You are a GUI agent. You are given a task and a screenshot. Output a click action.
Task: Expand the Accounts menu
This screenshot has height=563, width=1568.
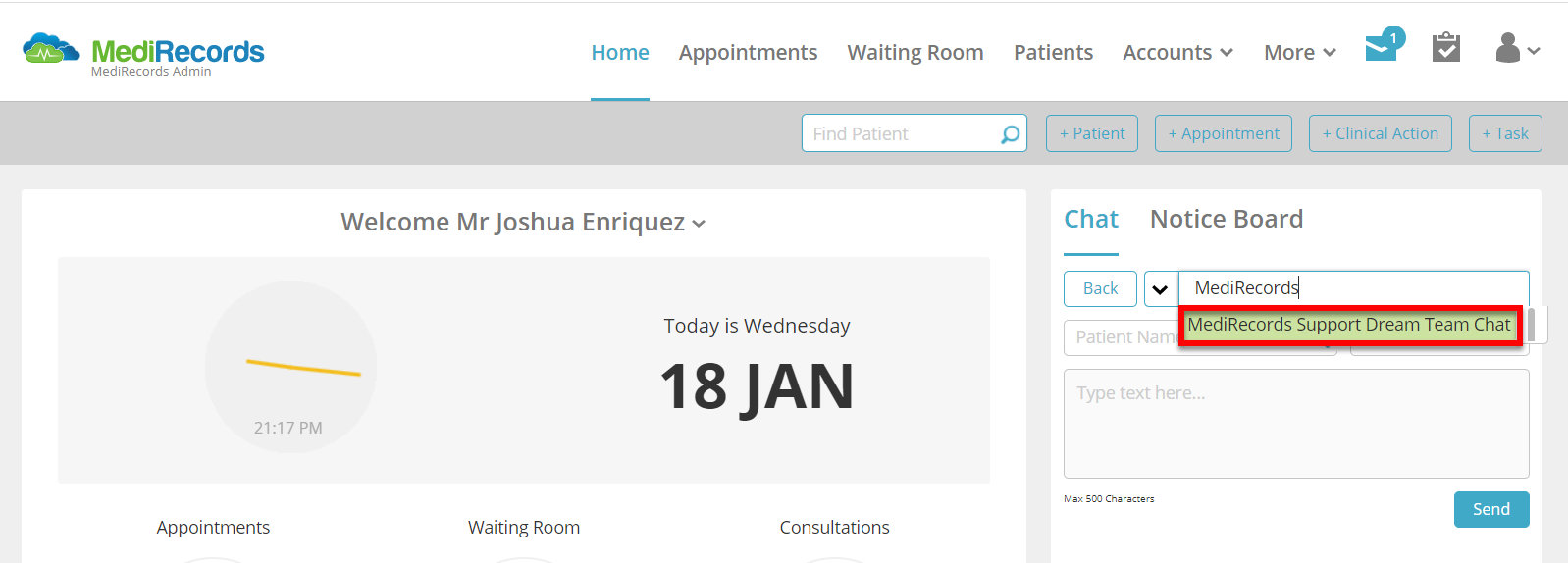click(1177, 53)
